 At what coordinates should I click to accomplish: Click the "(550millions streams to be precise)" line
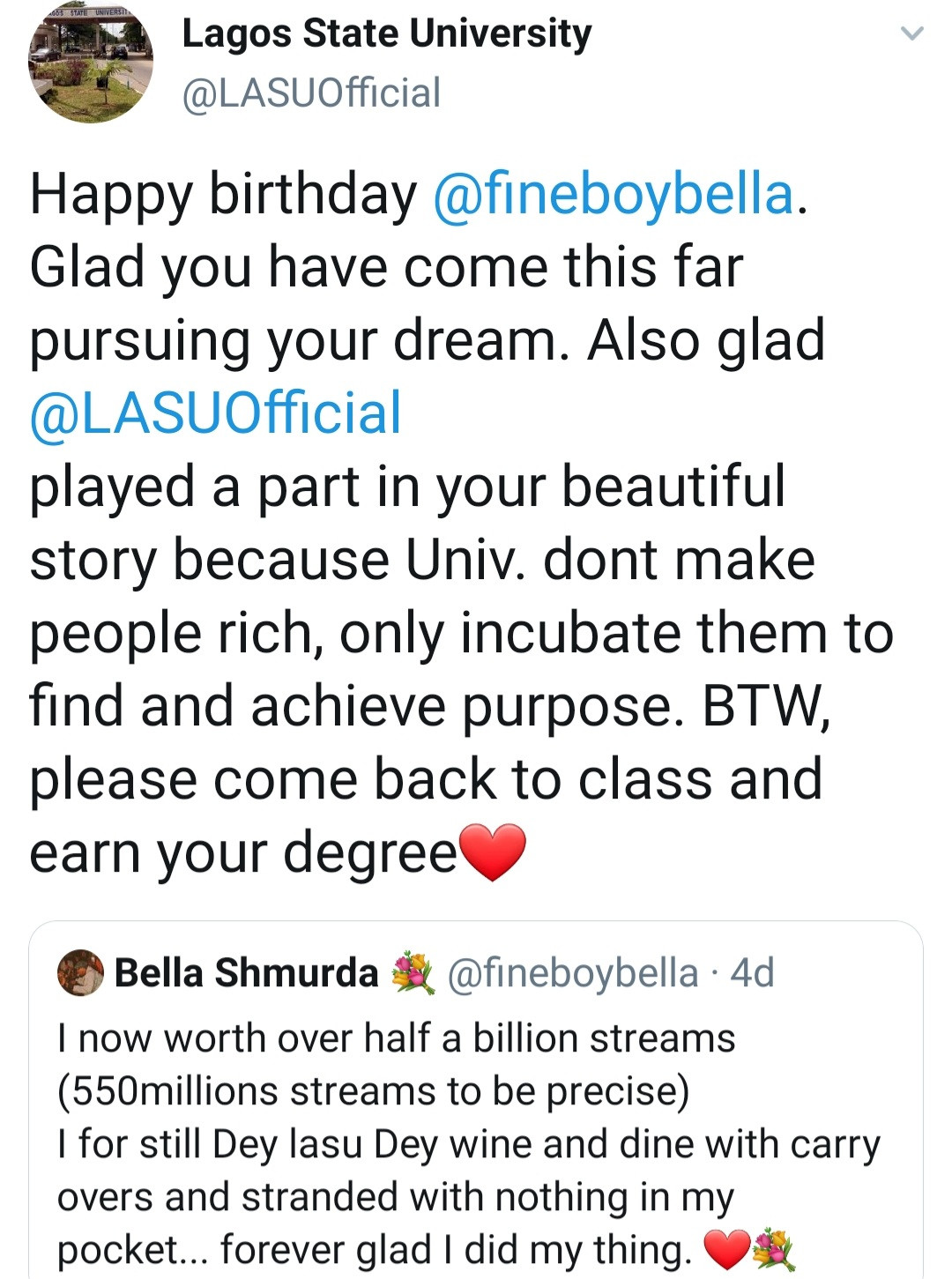tap(373, 1091)
